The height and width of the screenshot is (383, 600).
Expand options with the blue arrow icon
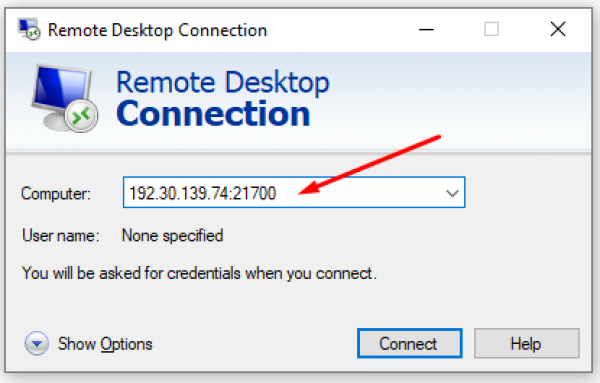tap(37, 343)
